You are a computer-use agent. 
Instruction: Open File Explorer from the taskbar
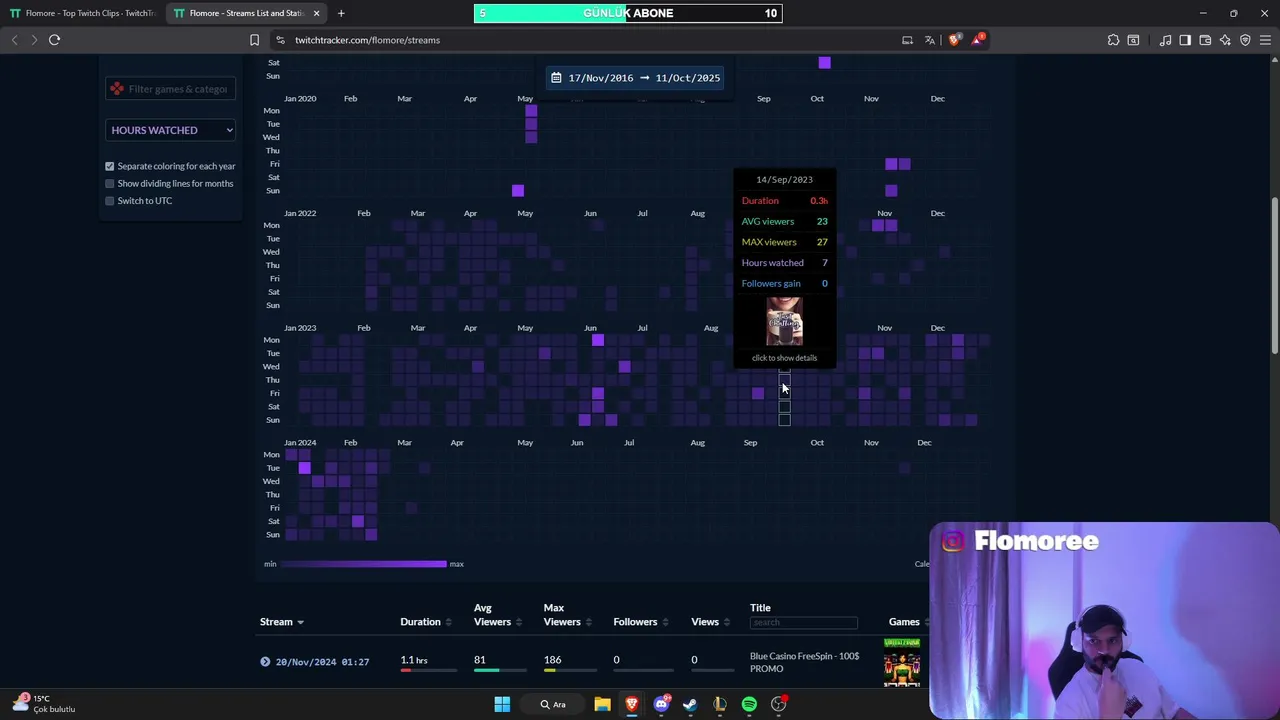tap(602, 704)
